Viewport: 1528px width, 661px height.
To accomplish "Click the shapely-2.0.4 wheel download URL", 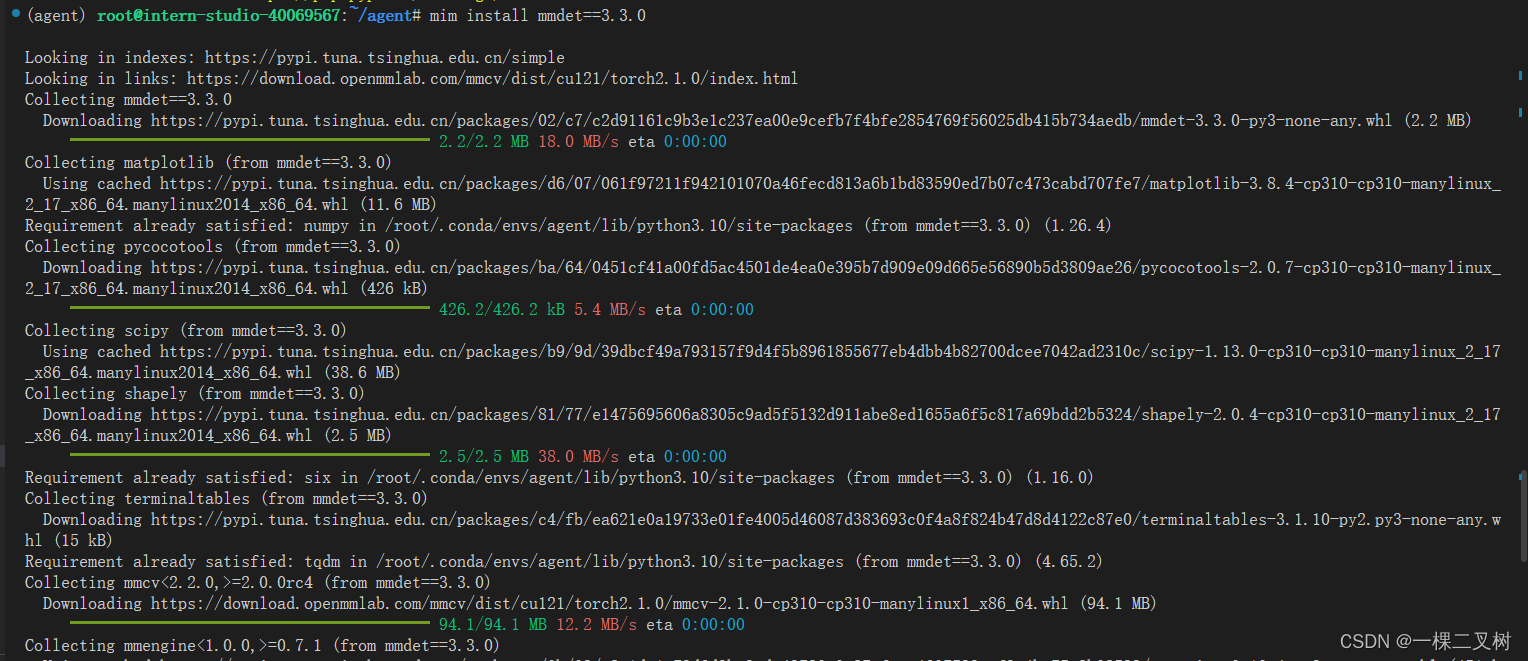I will point(760,414).
